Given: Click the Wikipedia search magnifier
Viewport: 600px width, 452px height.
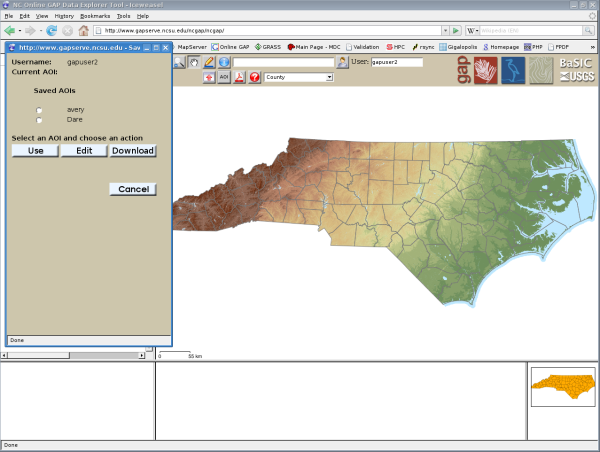Looking at the screenshot, I should (x=588, y=30).
